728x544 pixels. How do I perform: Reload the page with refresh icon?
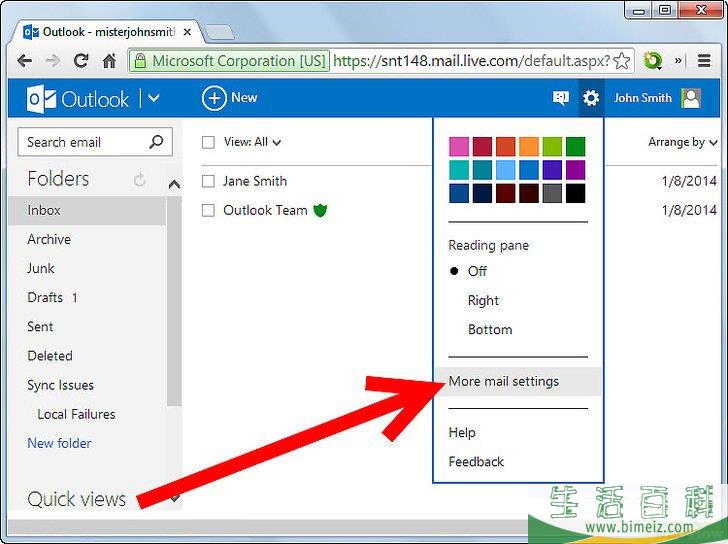click(x=81, y=60)
